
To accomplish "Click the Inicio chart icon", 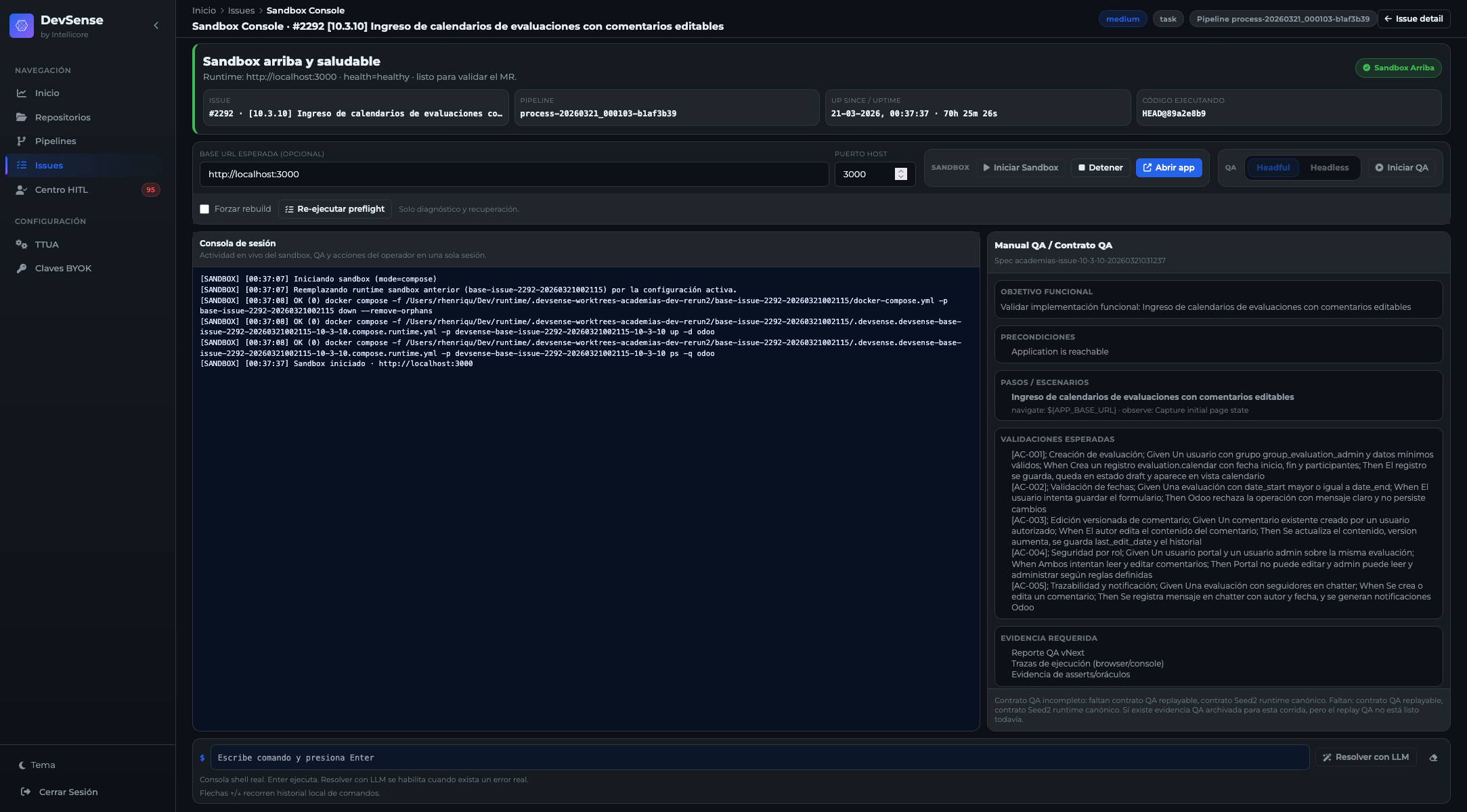I will point(22,93).
